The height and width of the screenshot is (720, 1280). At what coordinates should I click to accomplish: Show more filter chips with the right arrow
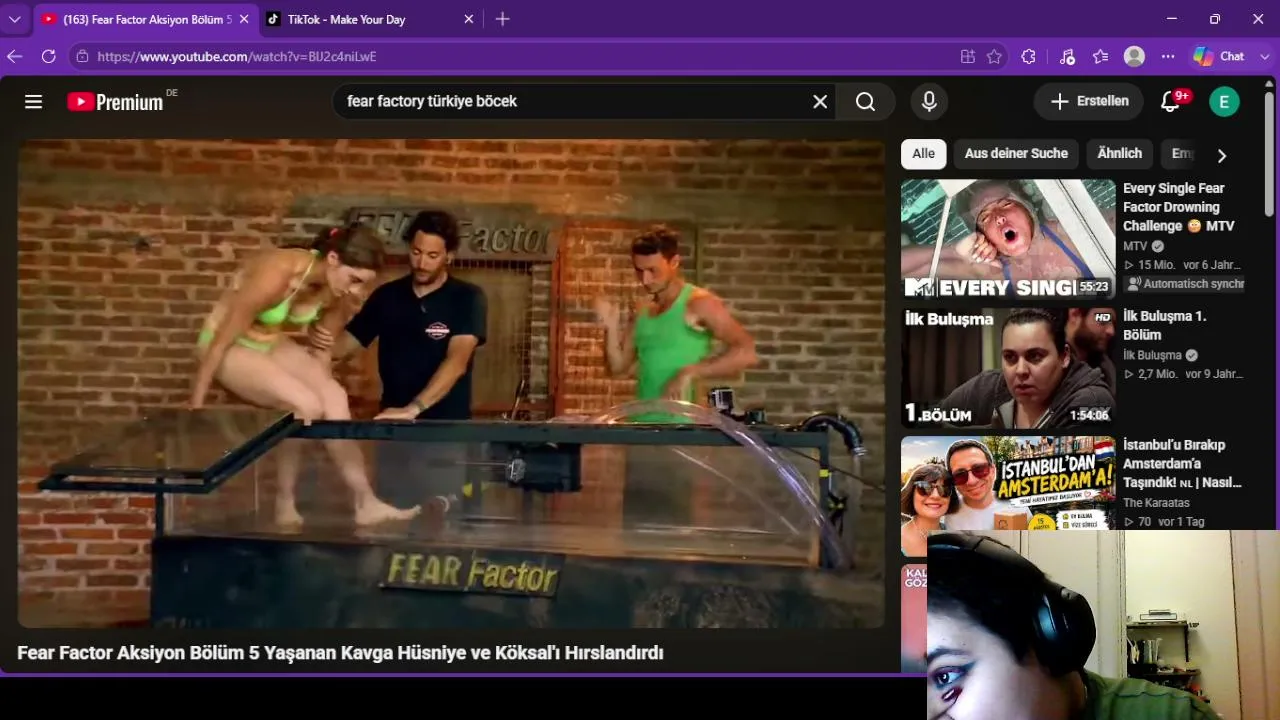[1221, 155]
